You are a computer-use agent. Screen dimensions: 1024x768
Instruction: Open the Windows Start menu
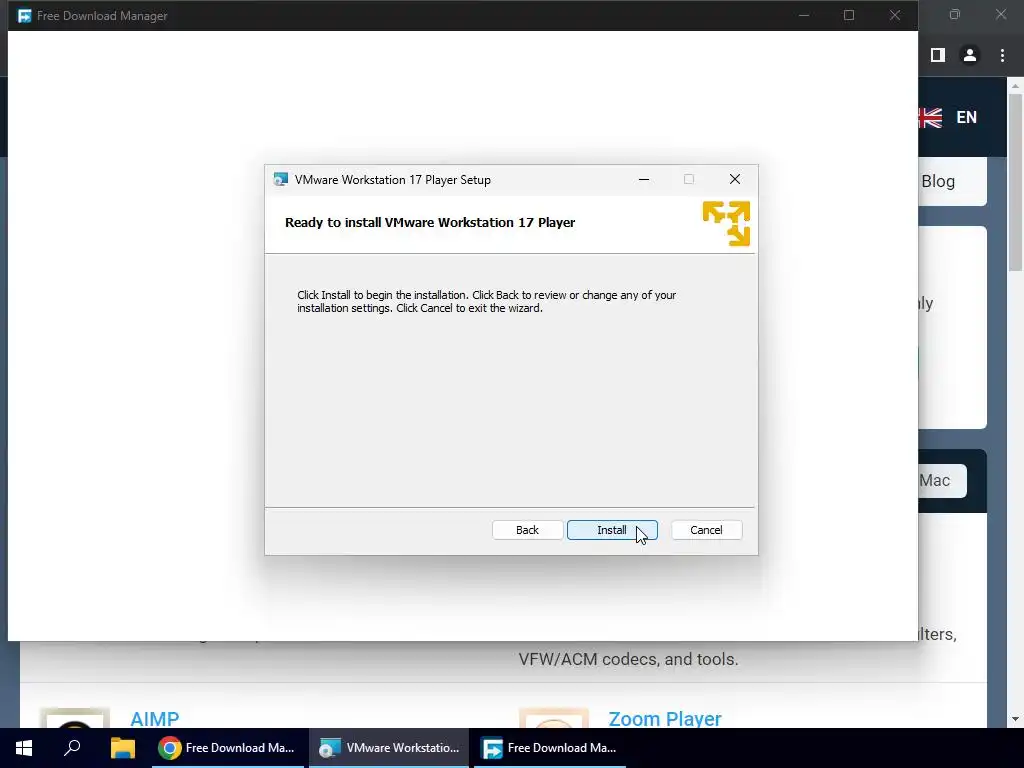[x=24, y=748]
